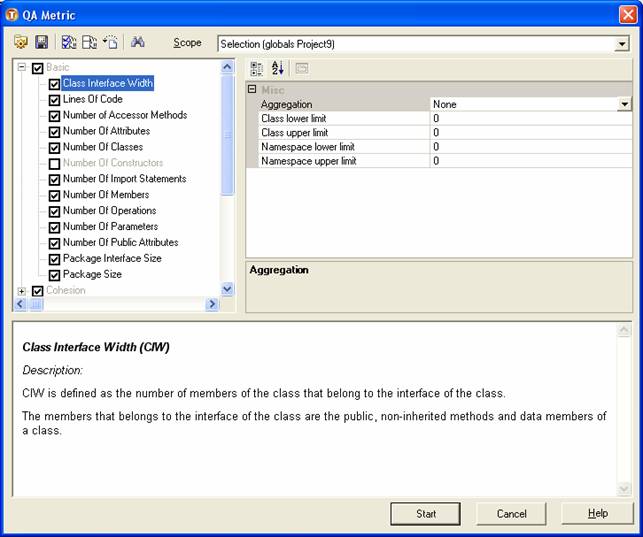Collapse the Misc property category

252,90
